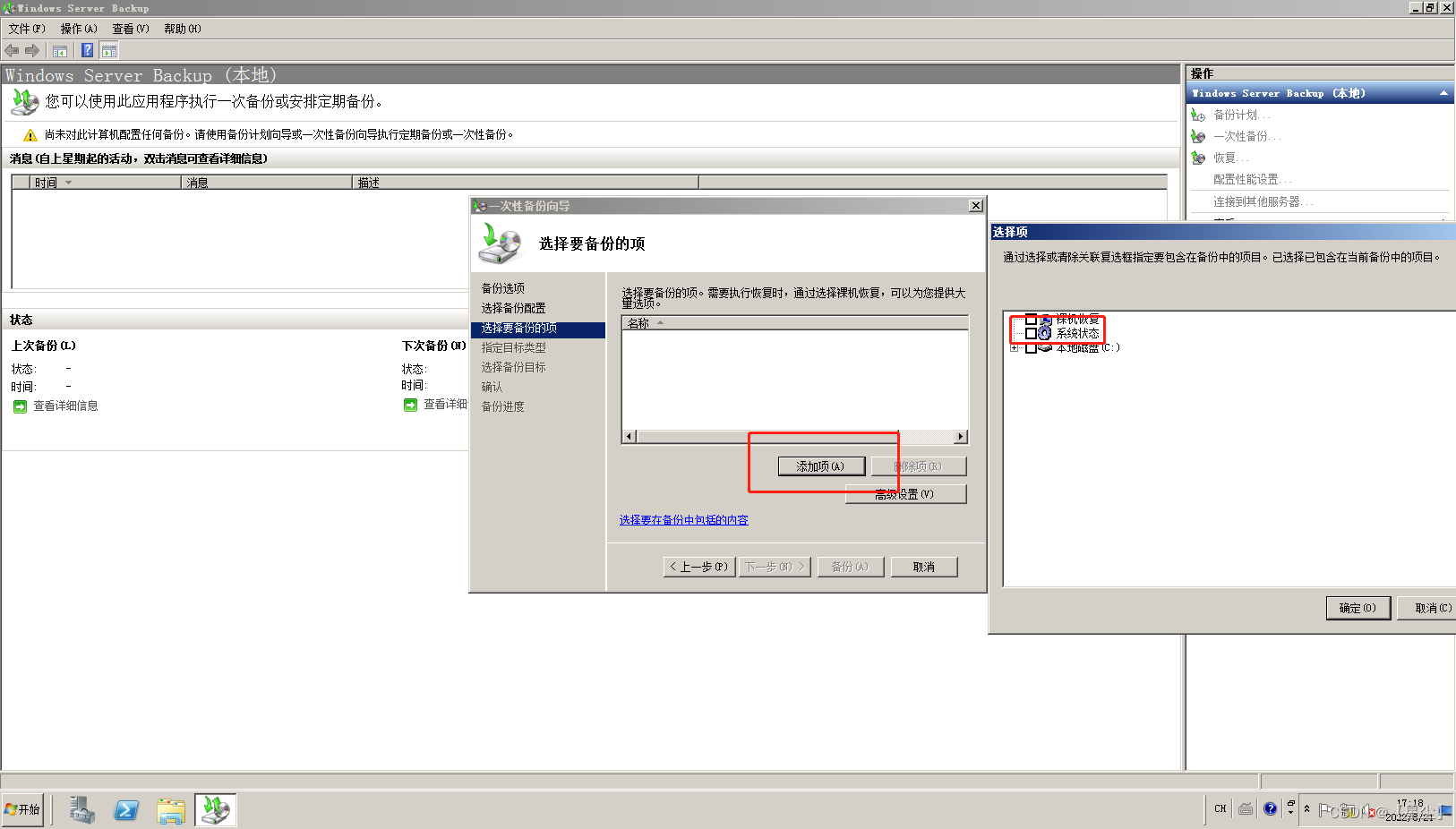Click the 一次性备份 disc icon in Actions pane
Screen dimensions: 1456x829
coord(1198,136)
